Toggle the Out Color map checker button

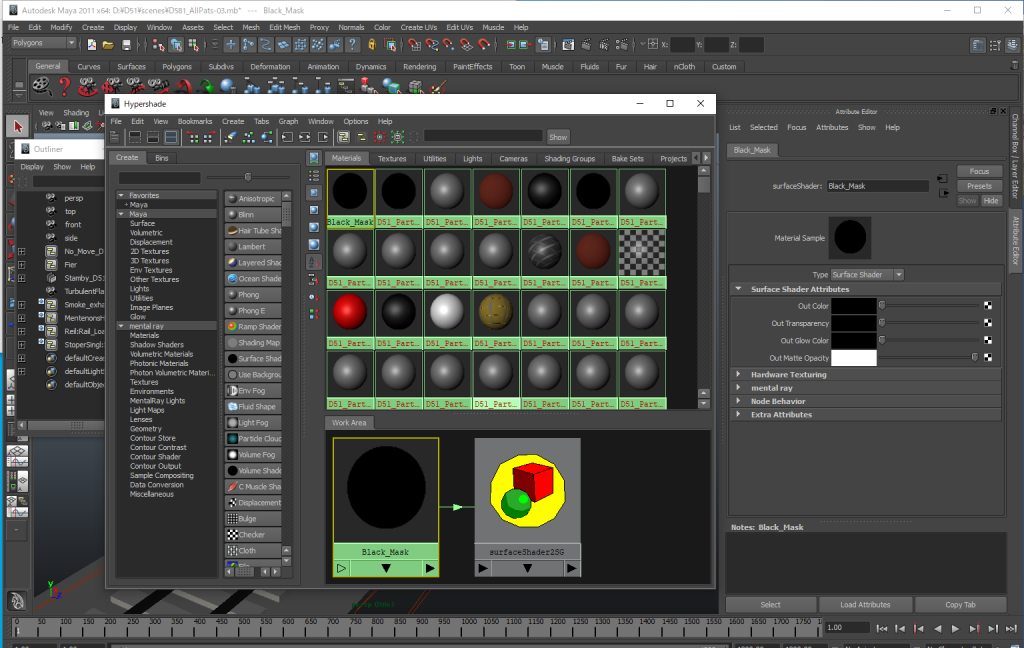pos(987,306)
